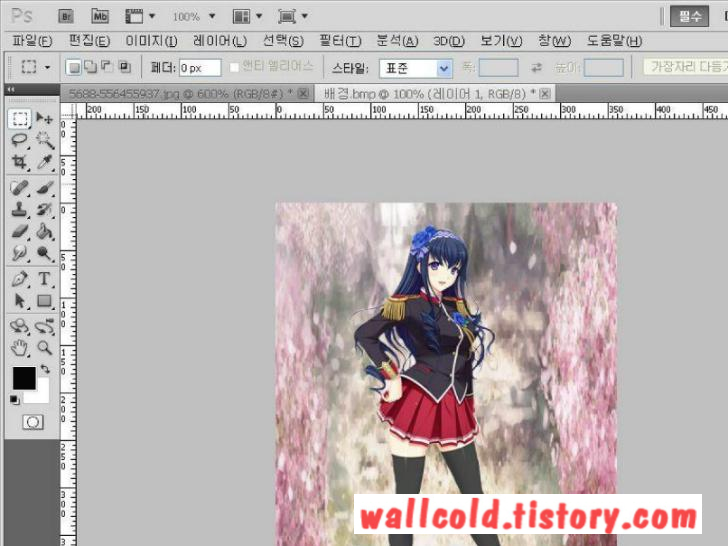Image resolution: width=728 pixels, height=546 pixels.
Task: Open the tool preset picker arrow
Action: 47,68
